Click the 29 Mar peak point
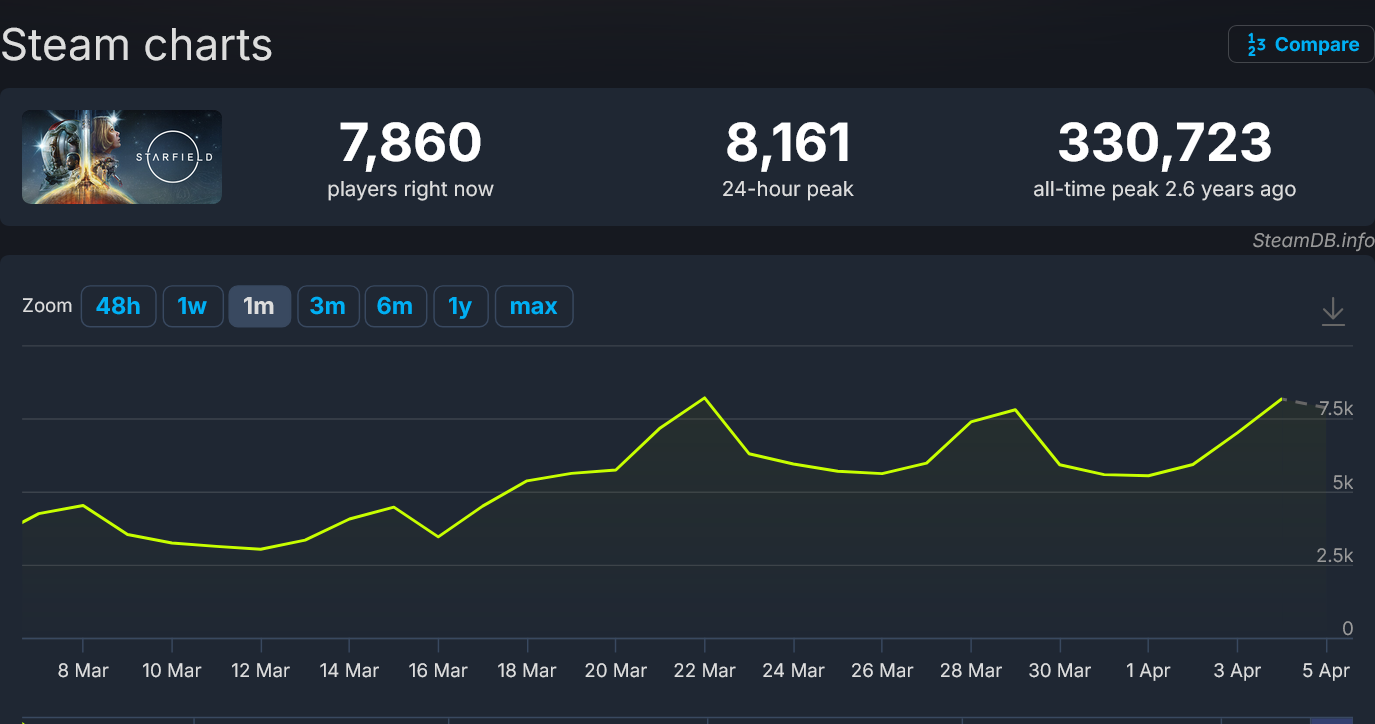This screenshot has height=724, width=1375. coord(1016,410)
